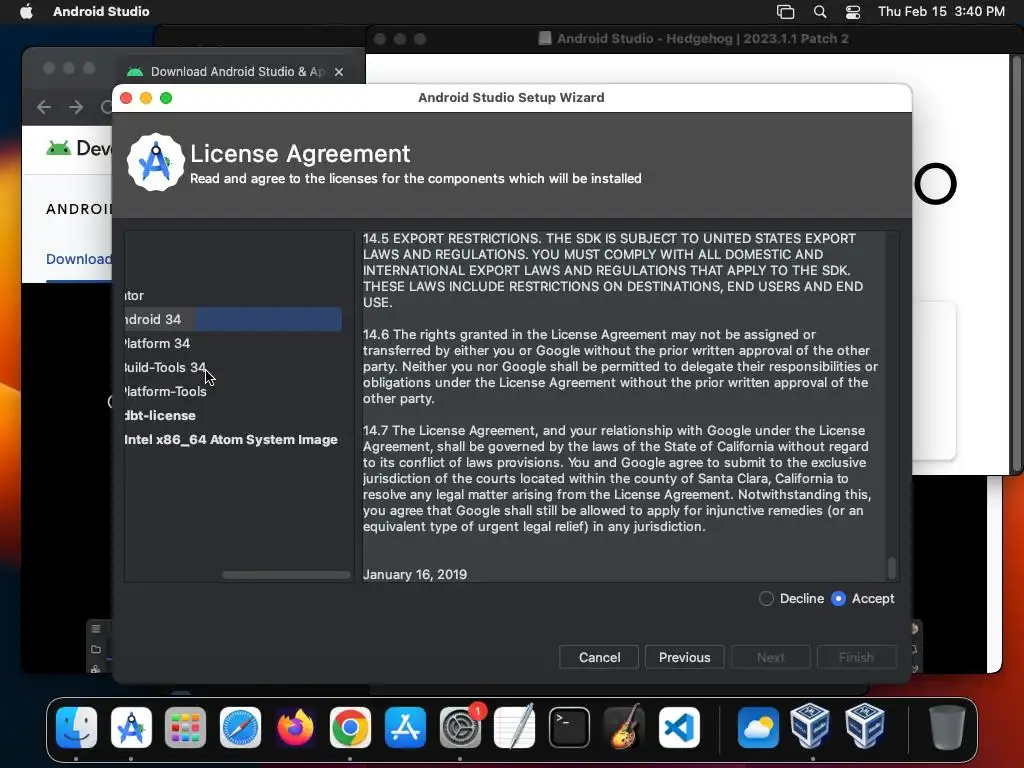
Task: Click the disabled Next button
Action: (771, 657)
